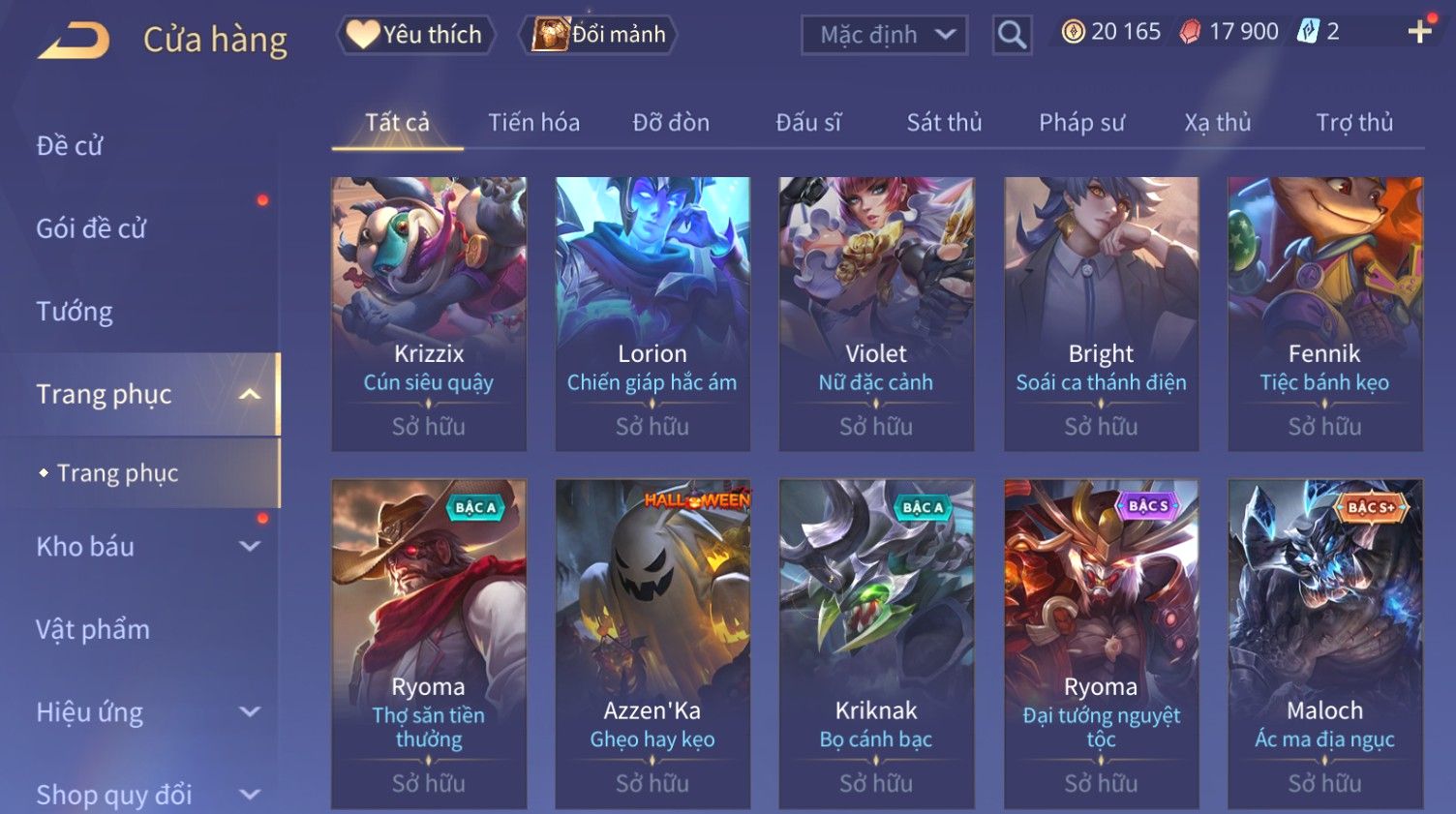Tap the red ruby currency icon

[x=1190, y=32]
